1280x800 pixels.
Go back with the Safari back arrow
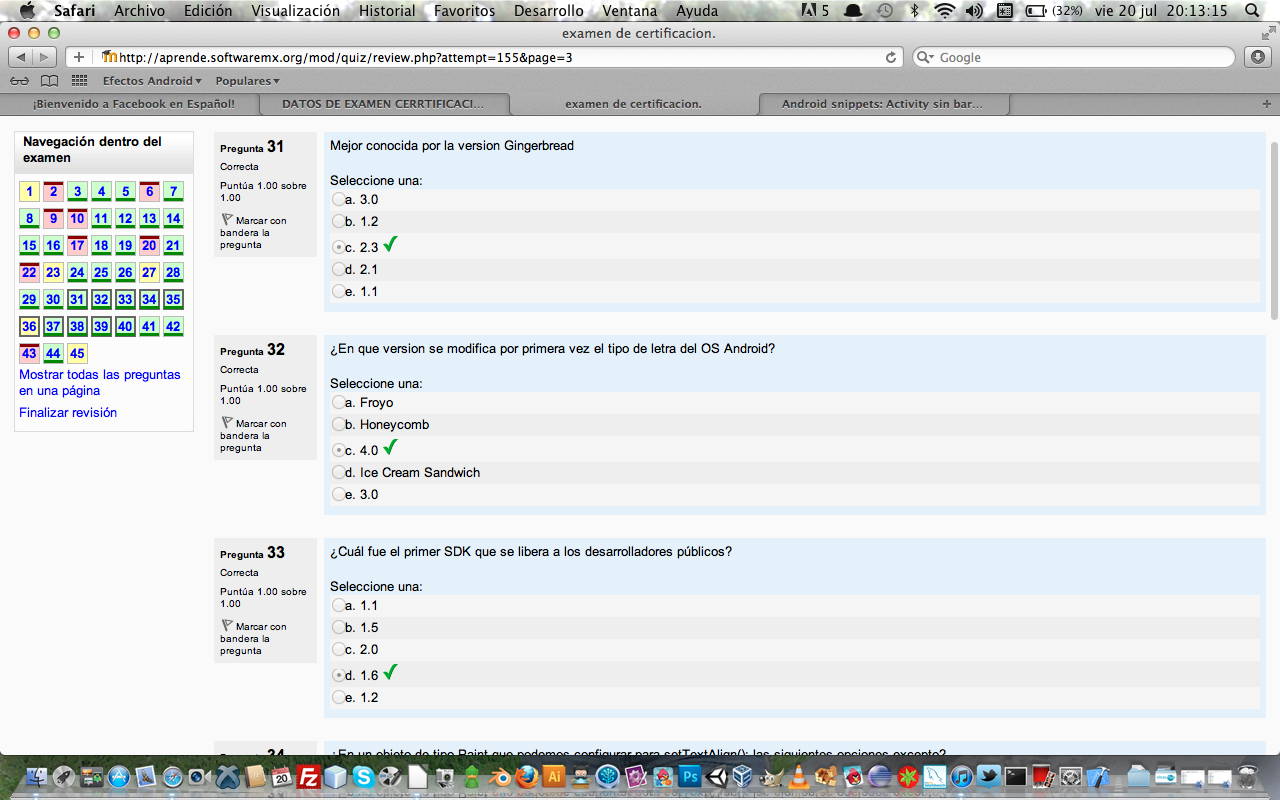pos(22,57)
